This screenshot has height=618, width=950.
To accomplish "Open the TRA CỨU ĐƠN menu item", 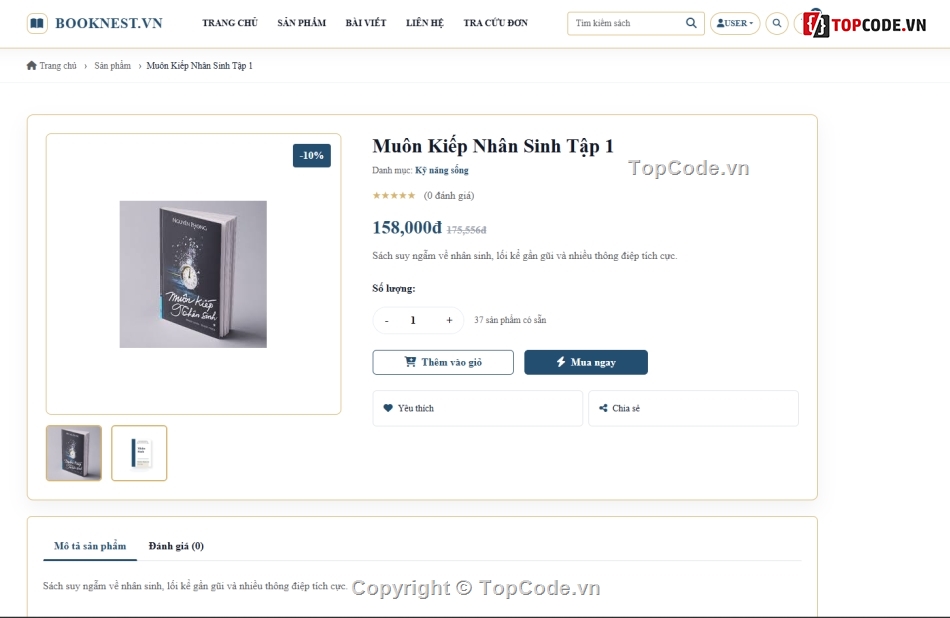I will [496, 23].
